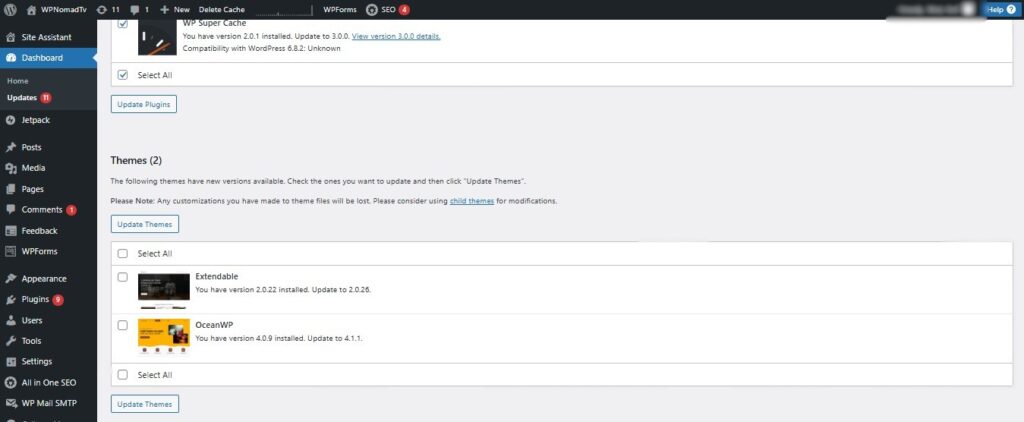The height and width of the screenshot is (422, 1024).
Task: Click the OceanWP theme thumbnail
Action: point(163,337)
